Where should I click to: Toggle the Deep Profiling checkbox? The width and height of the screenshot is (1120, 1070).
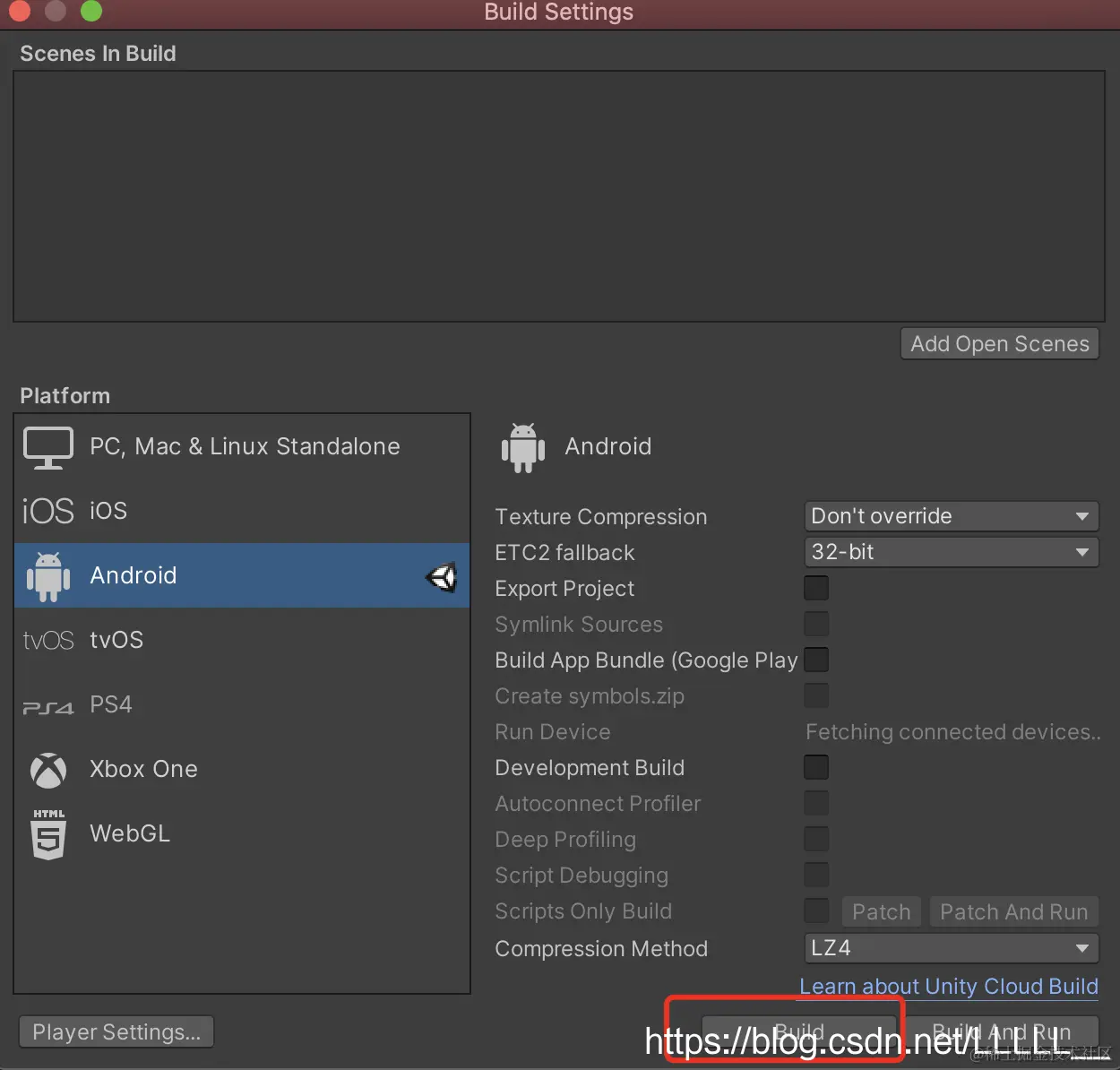point(816,839)
